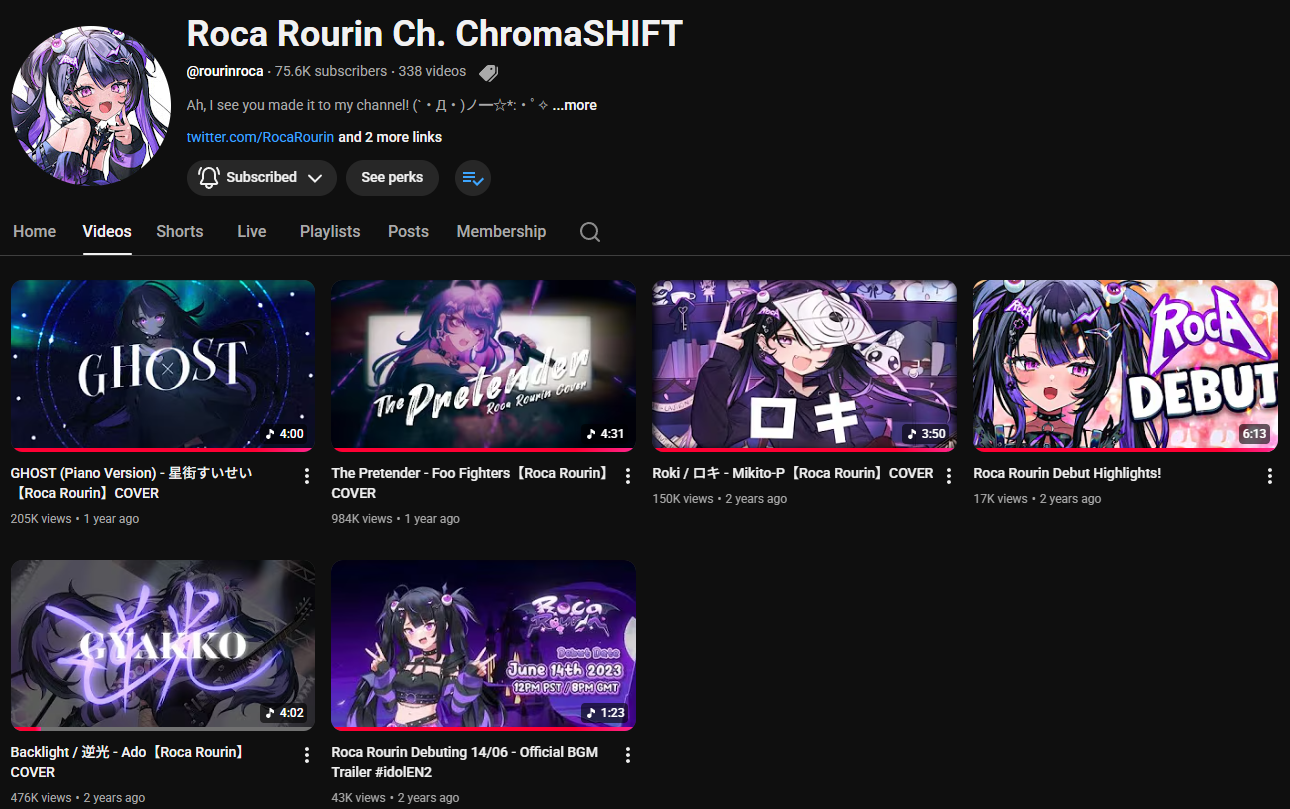The width and height of the screenshot is (1290, 809).
Task: Click '205K views • 1 year ago' text
Action: tap(75, 519)
